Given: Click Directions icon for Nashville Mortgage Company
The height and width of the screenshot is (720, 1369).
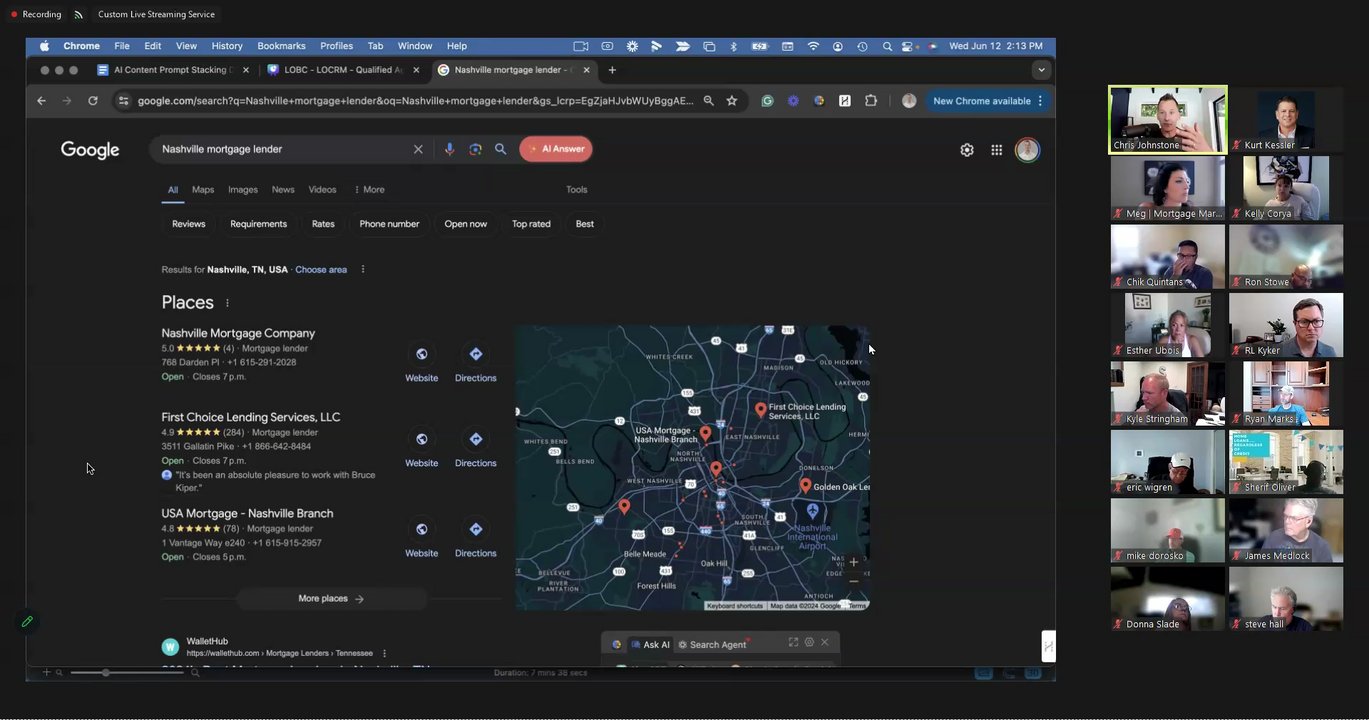Looking at the screenshot, I should [x=475, y=355].
